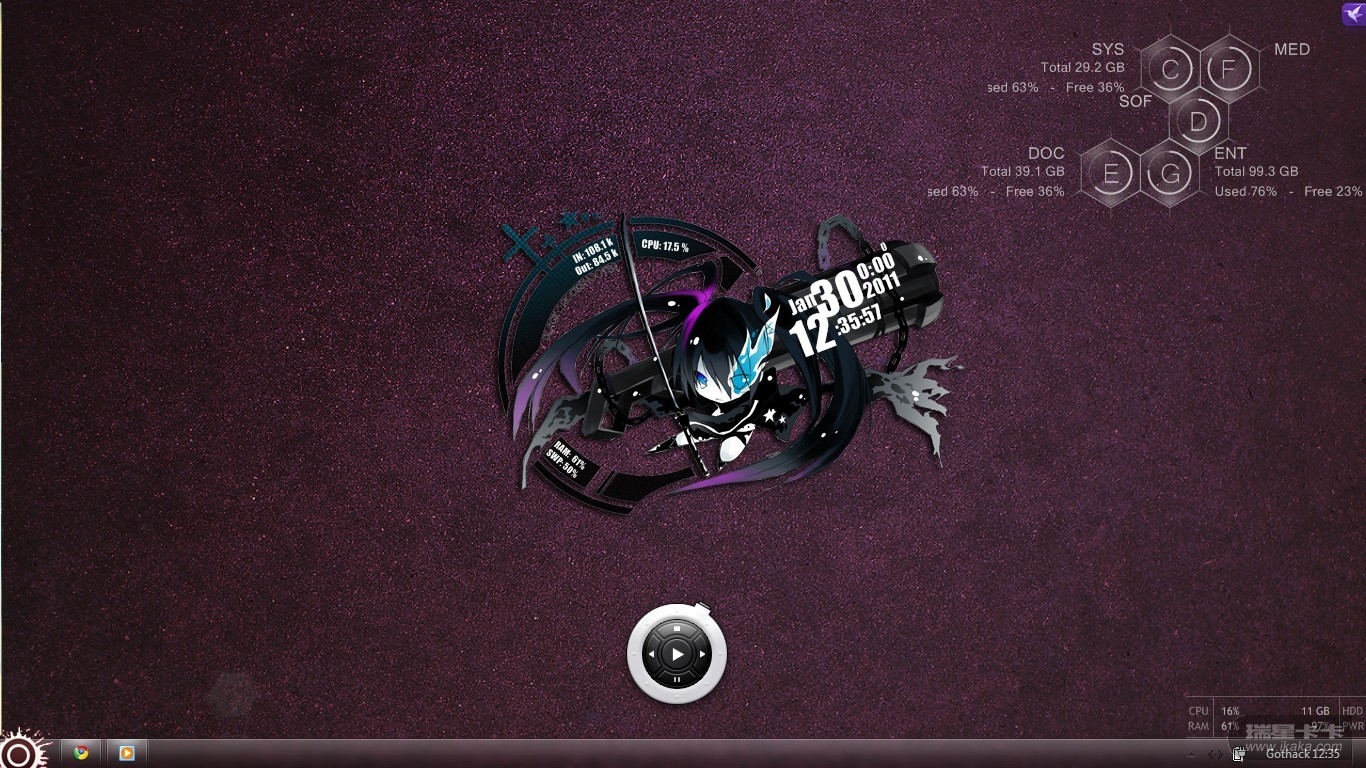Stop playback on the round player widget
1366x768 pixels.
coord(677,629)
